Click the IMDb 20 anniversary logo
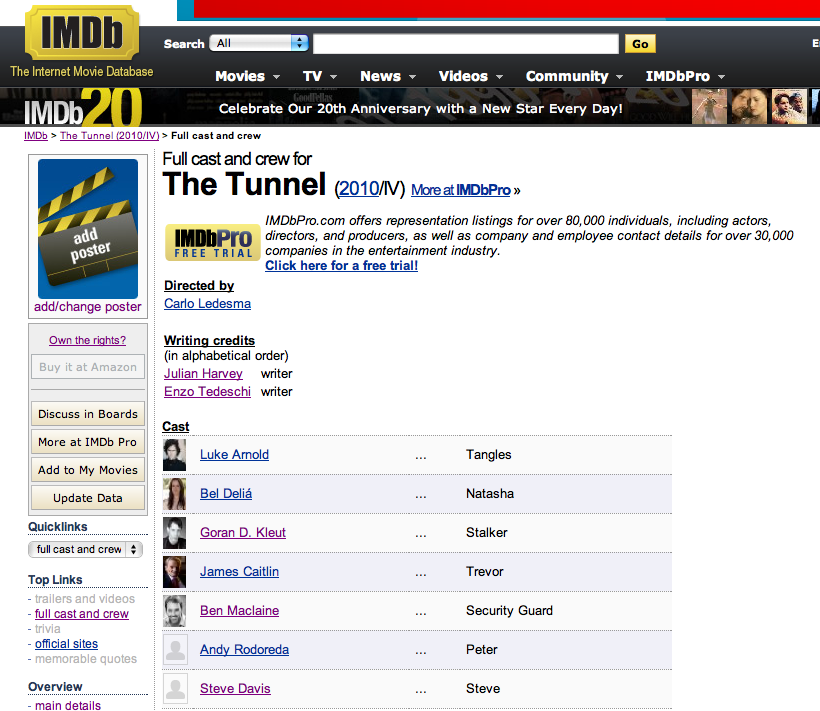820x711 pixels. pos(83,108)
